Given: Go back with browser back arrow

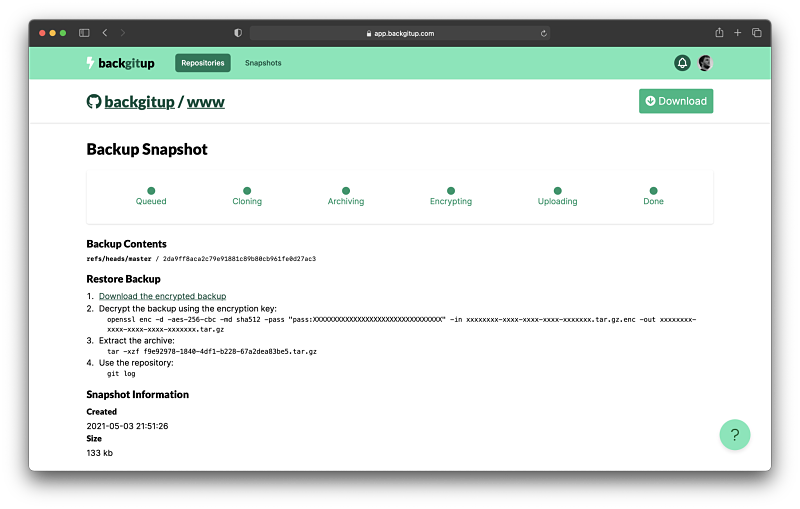Looking at the screenshot, I should coord(106,33).
